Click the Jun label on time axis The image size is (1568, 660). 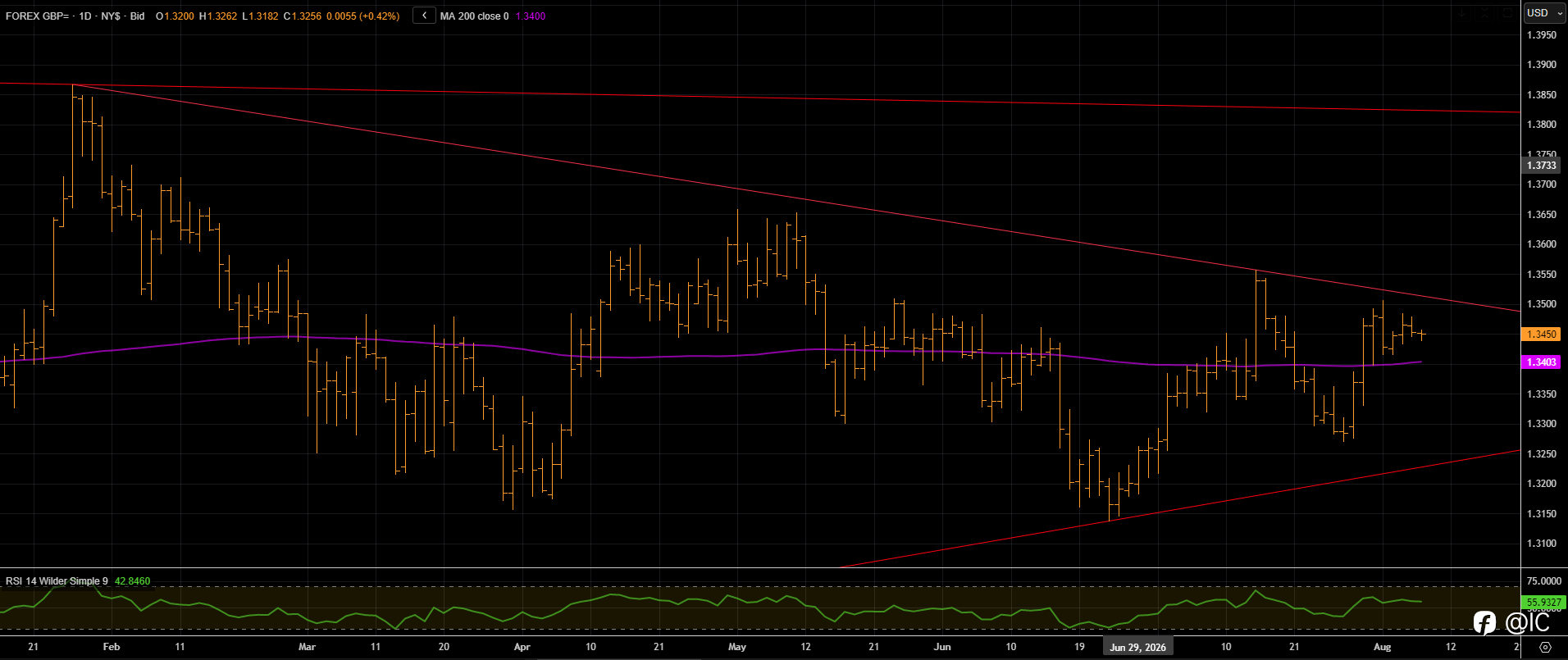click(942, 647)
